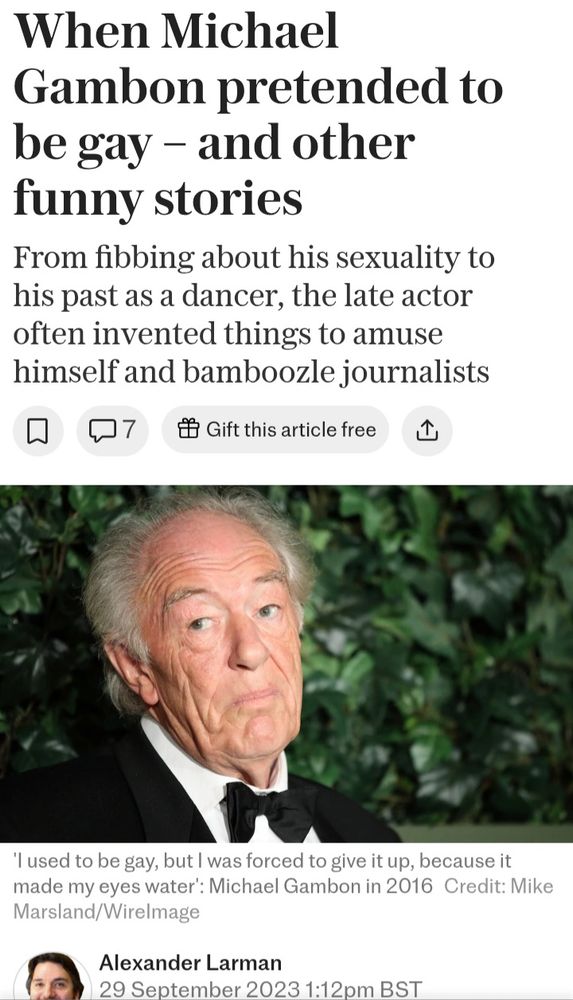Image resolution: width=573 pixels, height=1000 pixels.
Task: Click the gift box icon
Action: [x=188, y=429]
